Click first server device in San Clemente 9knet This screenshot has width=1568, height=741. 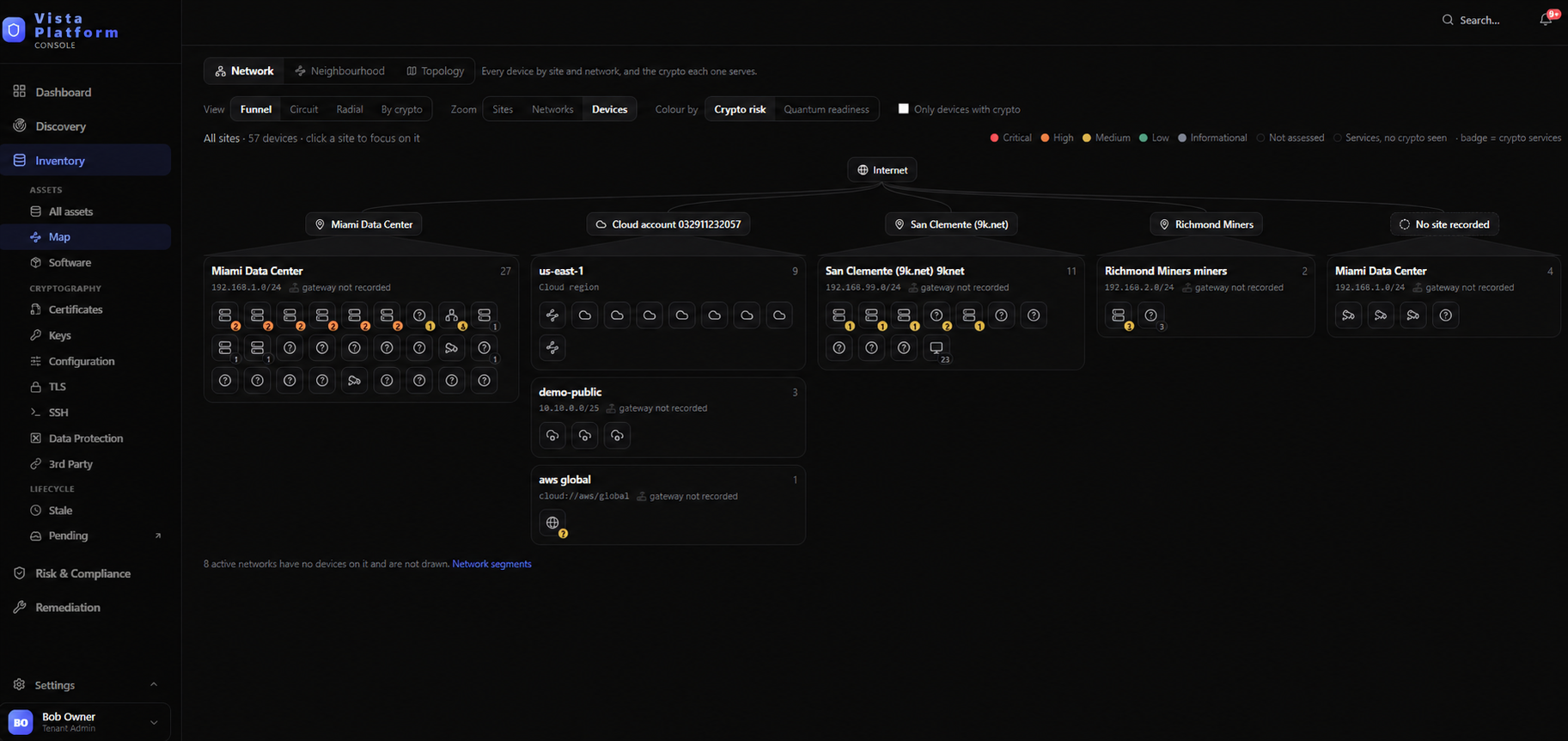[x=839, y=315]
